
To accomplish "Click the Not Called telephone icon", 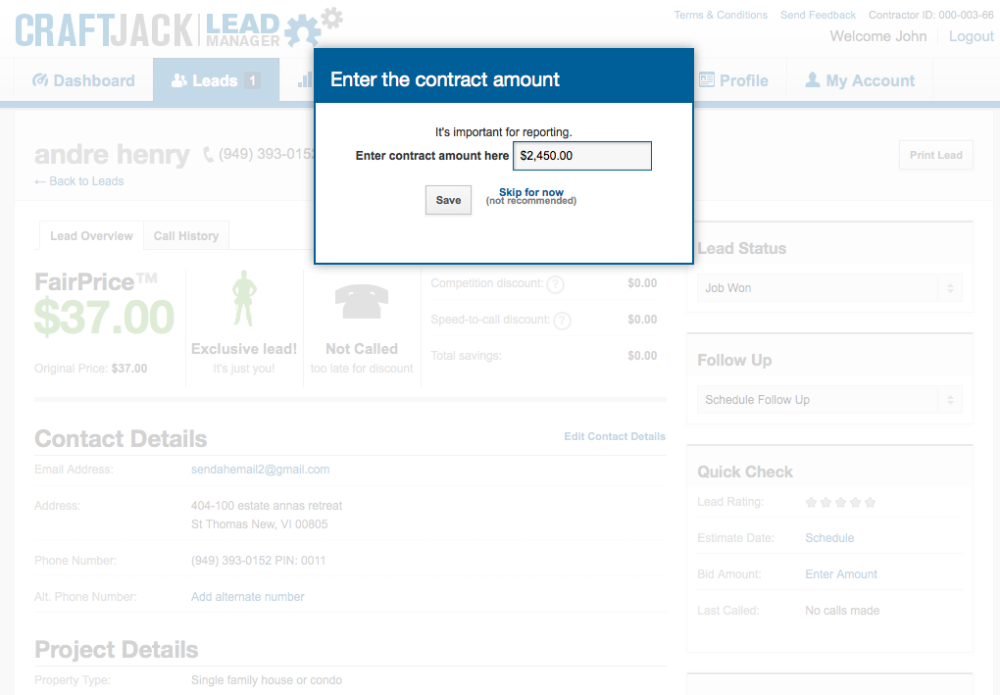I will coord(362,301).
